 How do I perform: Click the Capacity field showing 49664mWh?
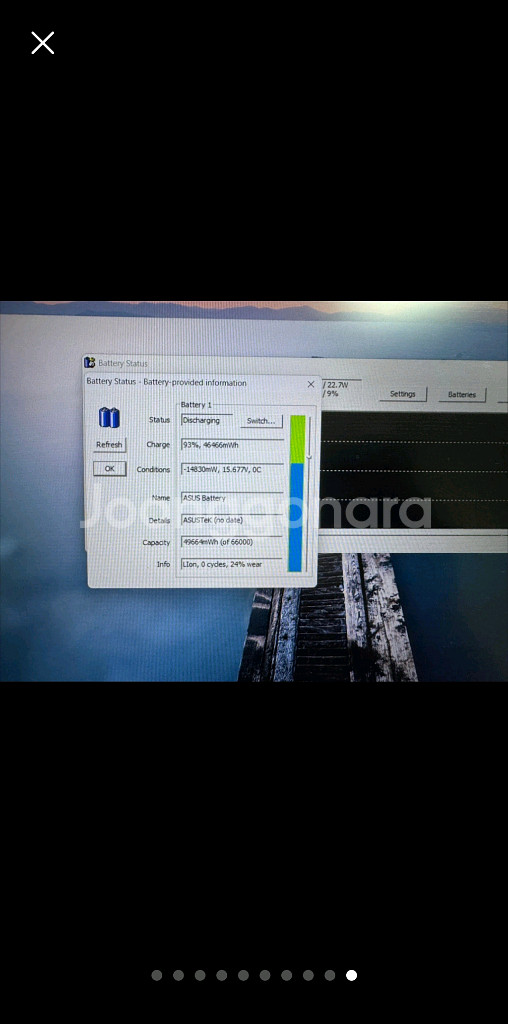point(232,542)
